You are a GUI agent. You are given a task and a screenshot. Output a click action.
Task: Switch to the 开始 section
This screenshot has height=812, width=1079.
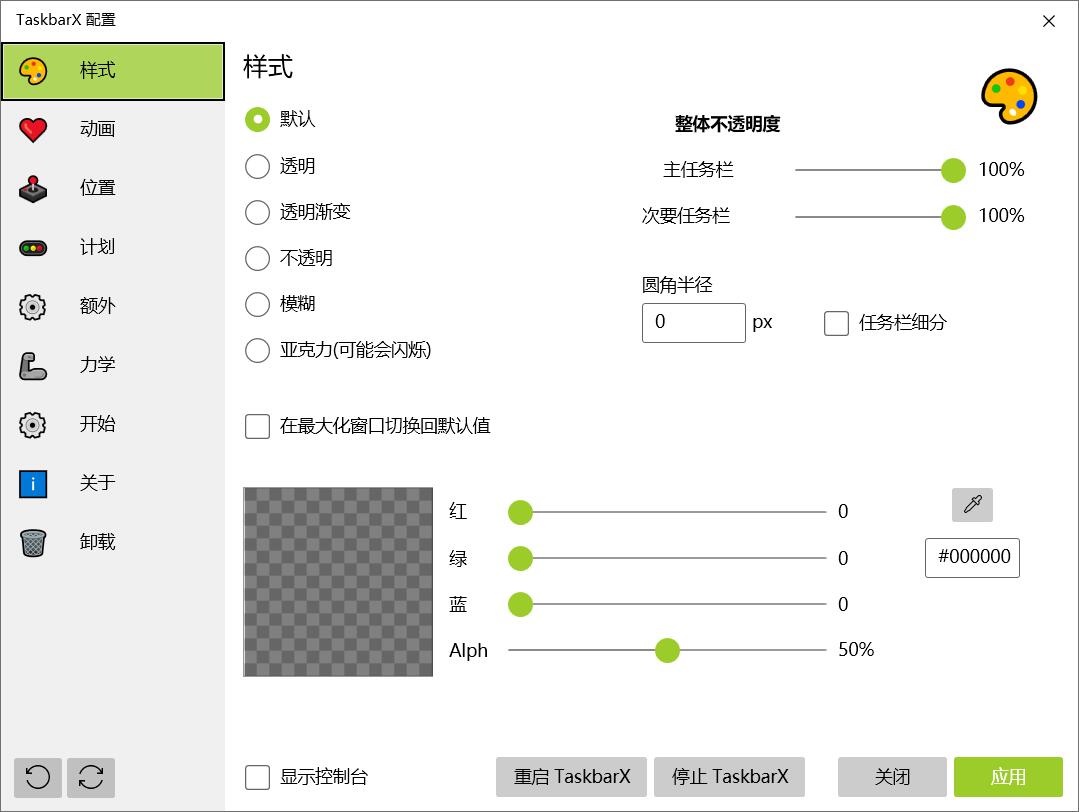pos(113,425)
